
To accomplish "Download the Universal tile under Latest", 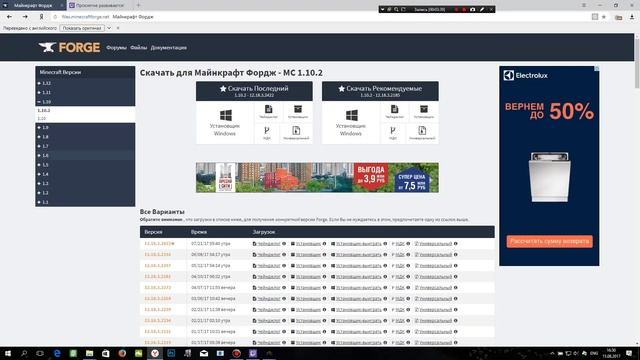I will pos(296,133).
